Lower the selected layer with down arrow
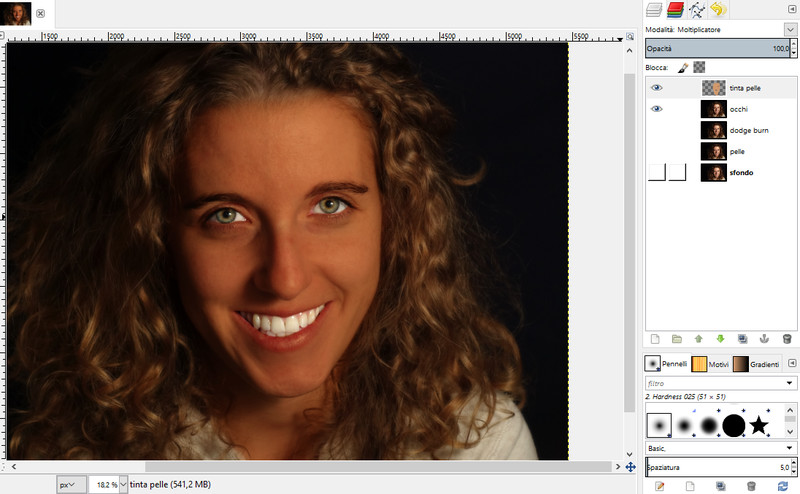 [x=719, y=339]
